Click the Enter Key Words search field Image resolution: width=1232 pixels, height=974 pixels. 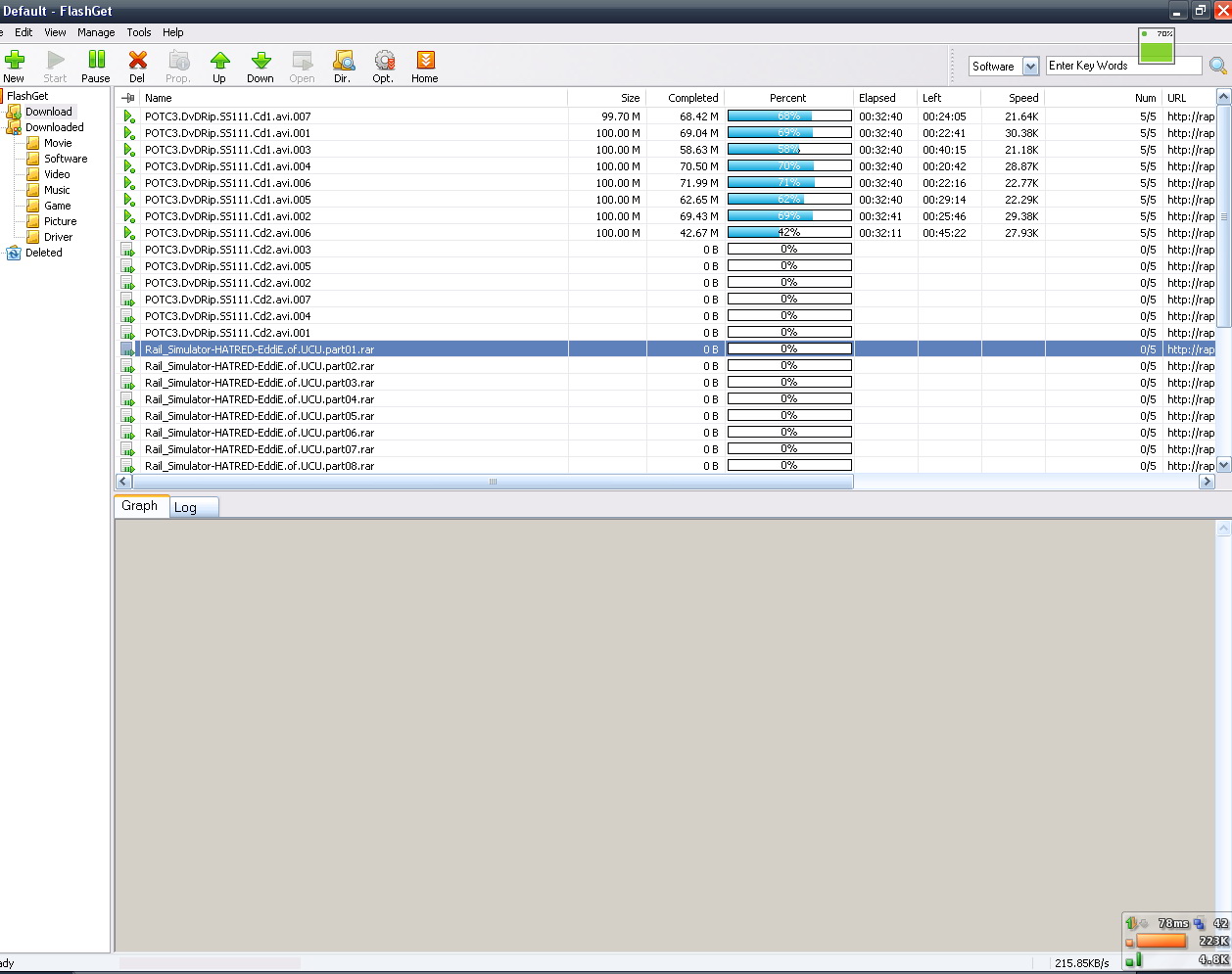(1123, 66)
